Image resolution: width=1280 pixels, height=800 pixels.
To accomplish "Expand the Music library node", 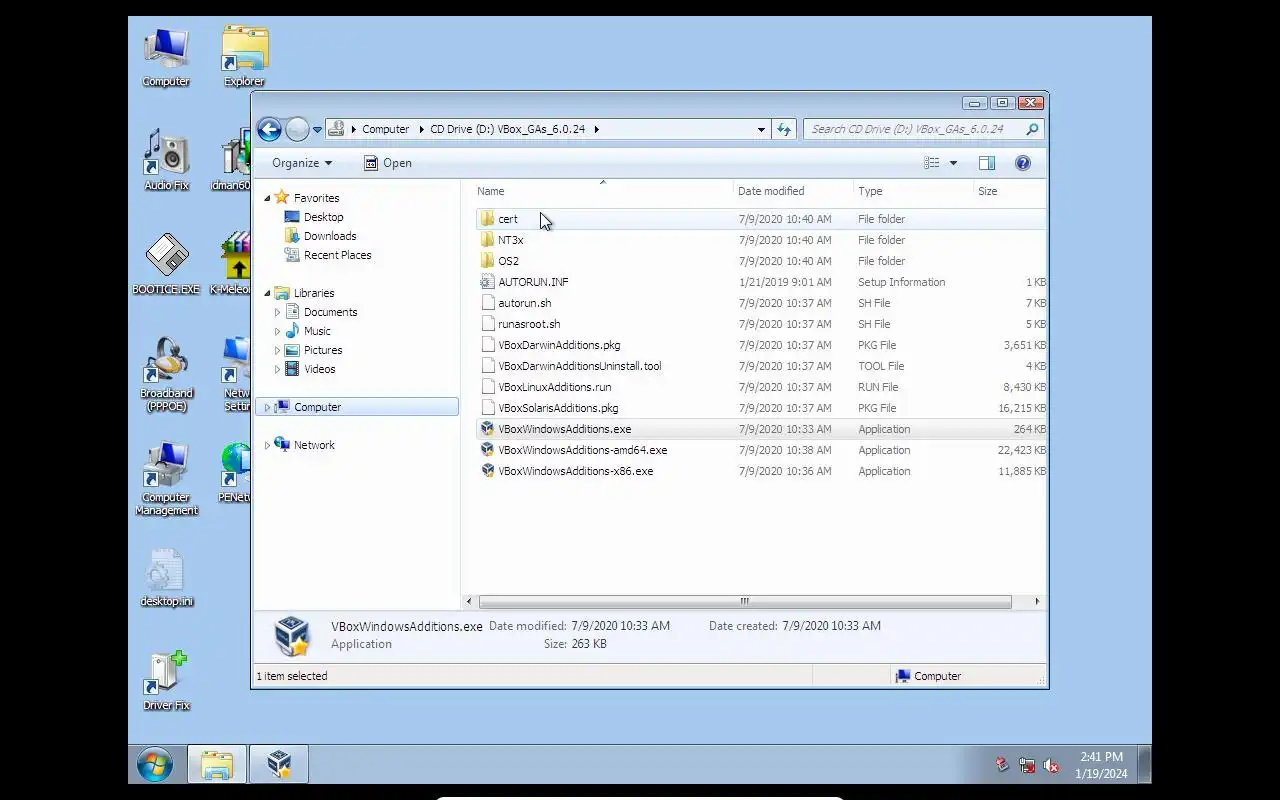I will pyautogui.click(x=277, y=331).
